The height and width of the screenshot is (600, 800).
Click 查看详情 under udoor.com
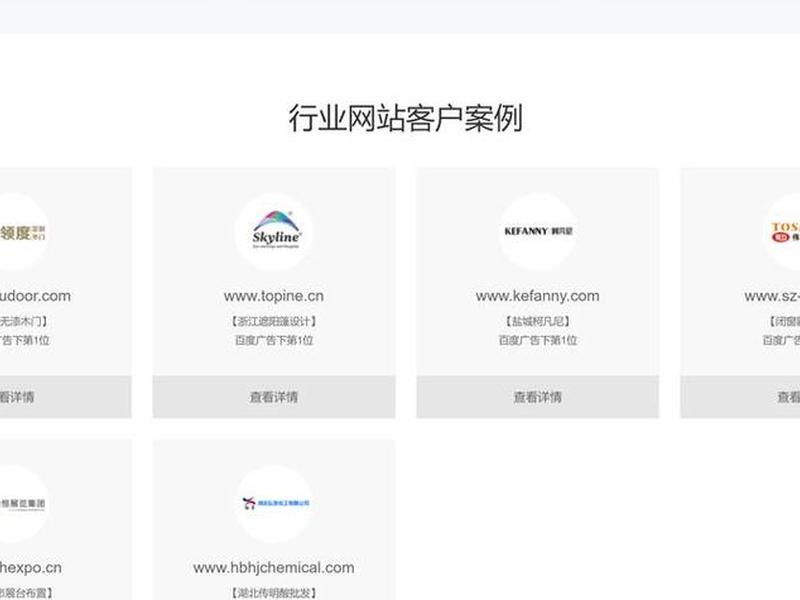(x=65, y=397)
